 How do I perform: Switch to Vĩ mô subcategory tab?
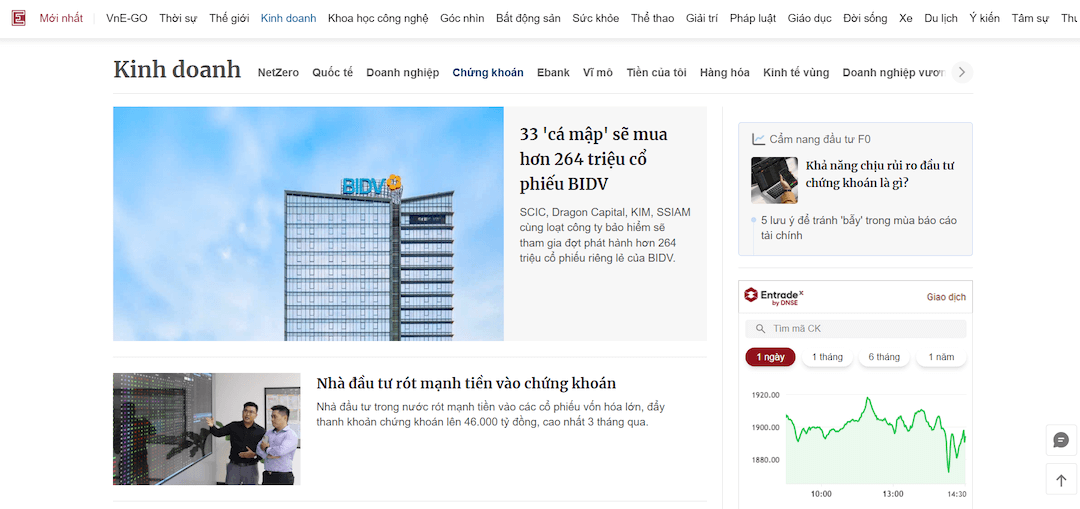coord(597,72)
